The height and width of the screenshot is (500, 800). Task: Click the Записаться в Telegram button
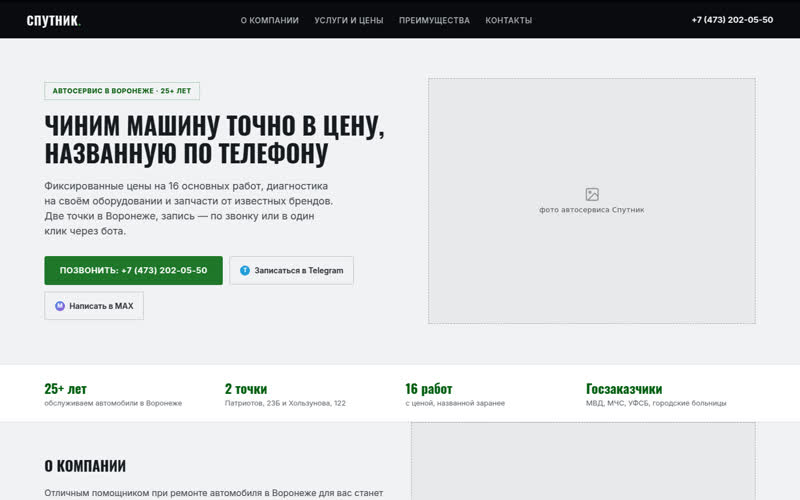click(x=291, y=270)
